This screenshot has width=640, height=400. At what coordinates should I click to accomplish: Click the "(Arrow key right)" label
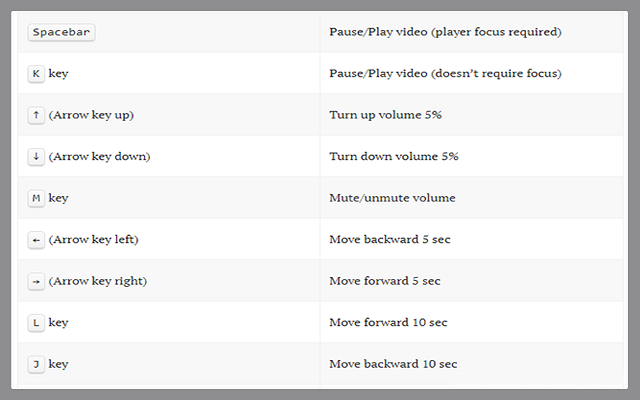point(97,281)
